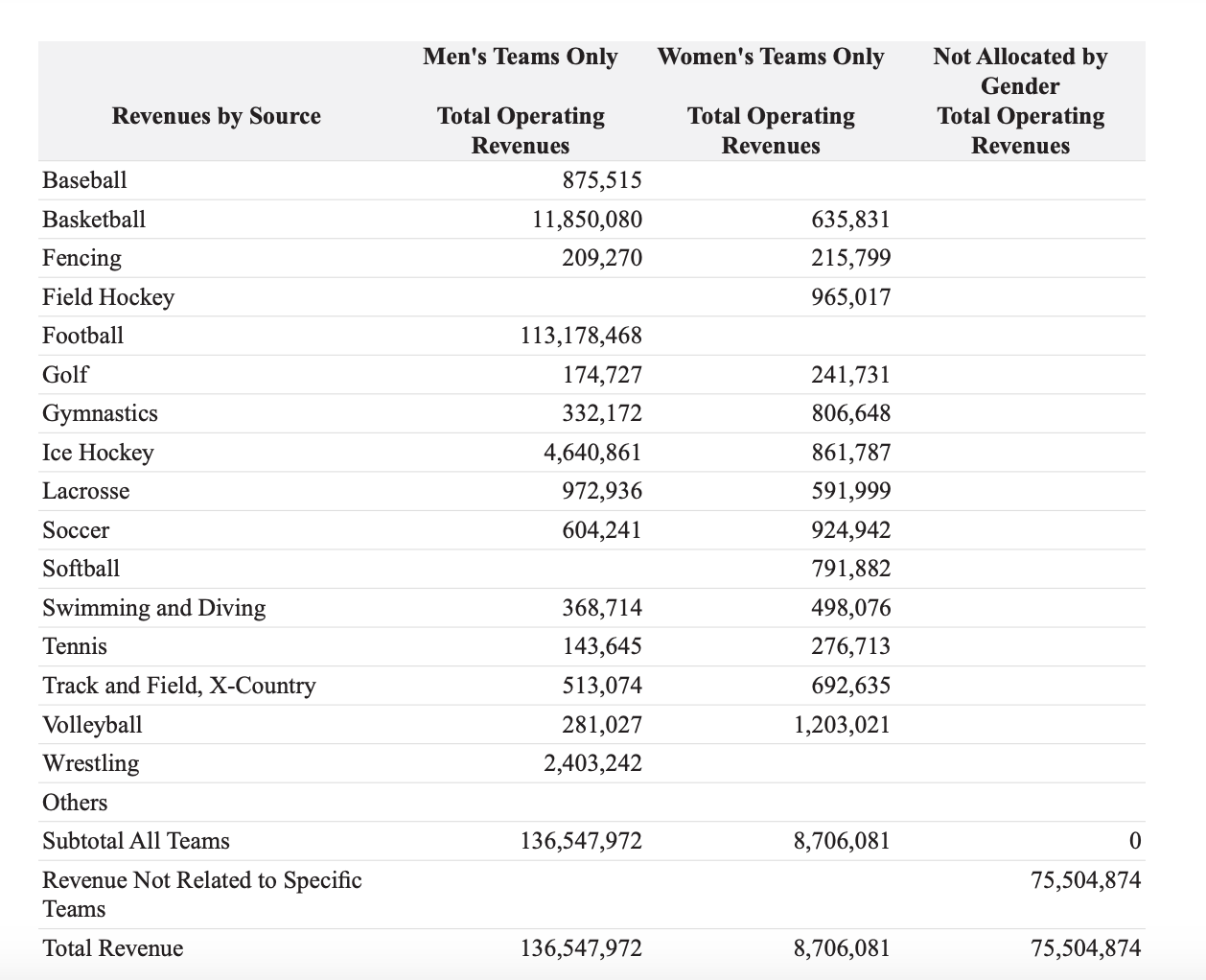Select men's Lacrosse value 972,936
This screenshot has height=980, width=1206.
point(601,491)
